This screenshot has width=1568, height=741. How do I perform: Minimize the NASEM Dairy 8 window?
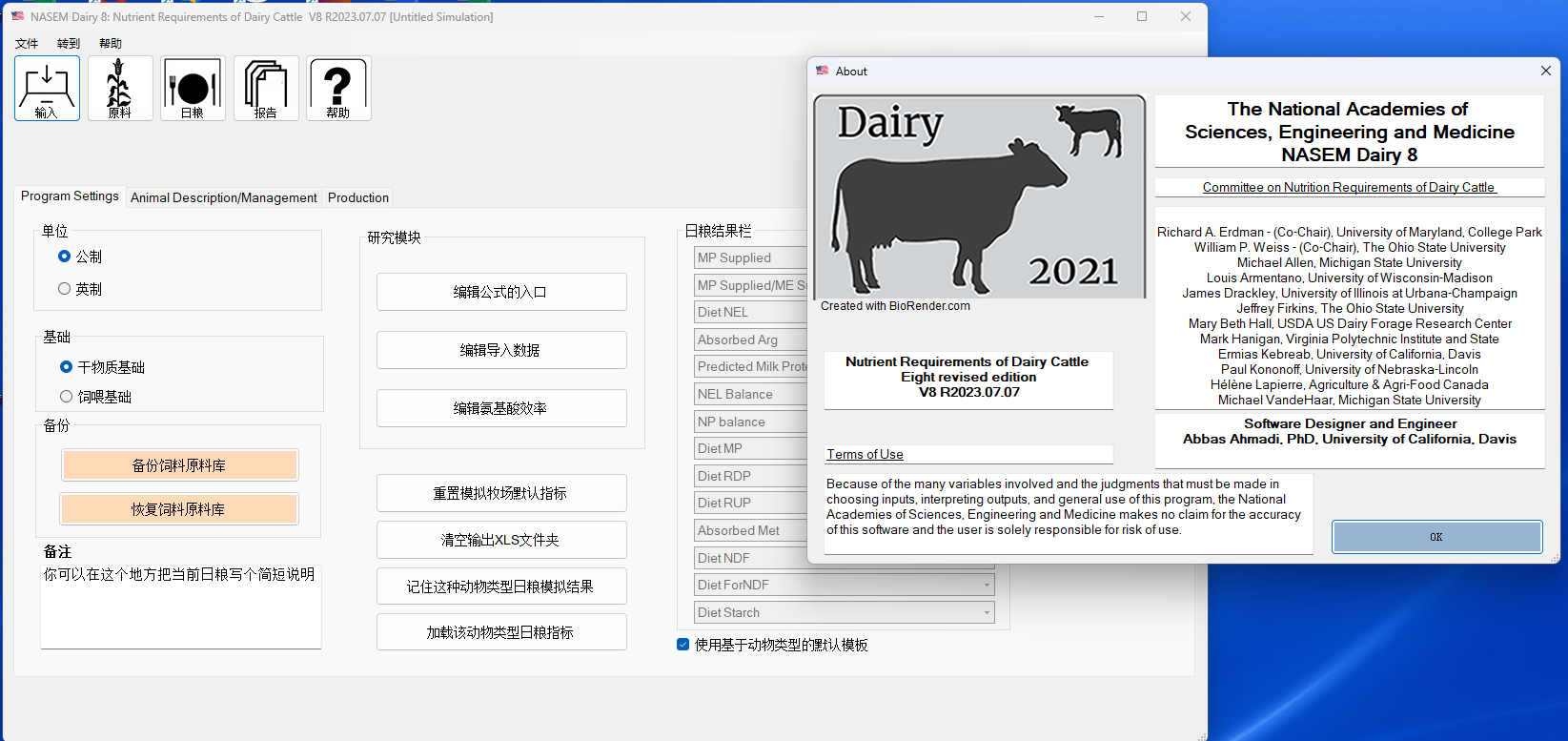pos(1099,16)
